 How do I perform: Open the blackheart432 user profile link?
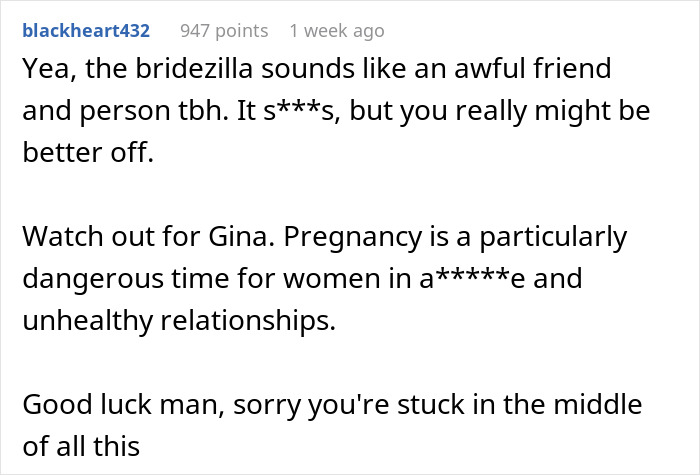(85, 31)
